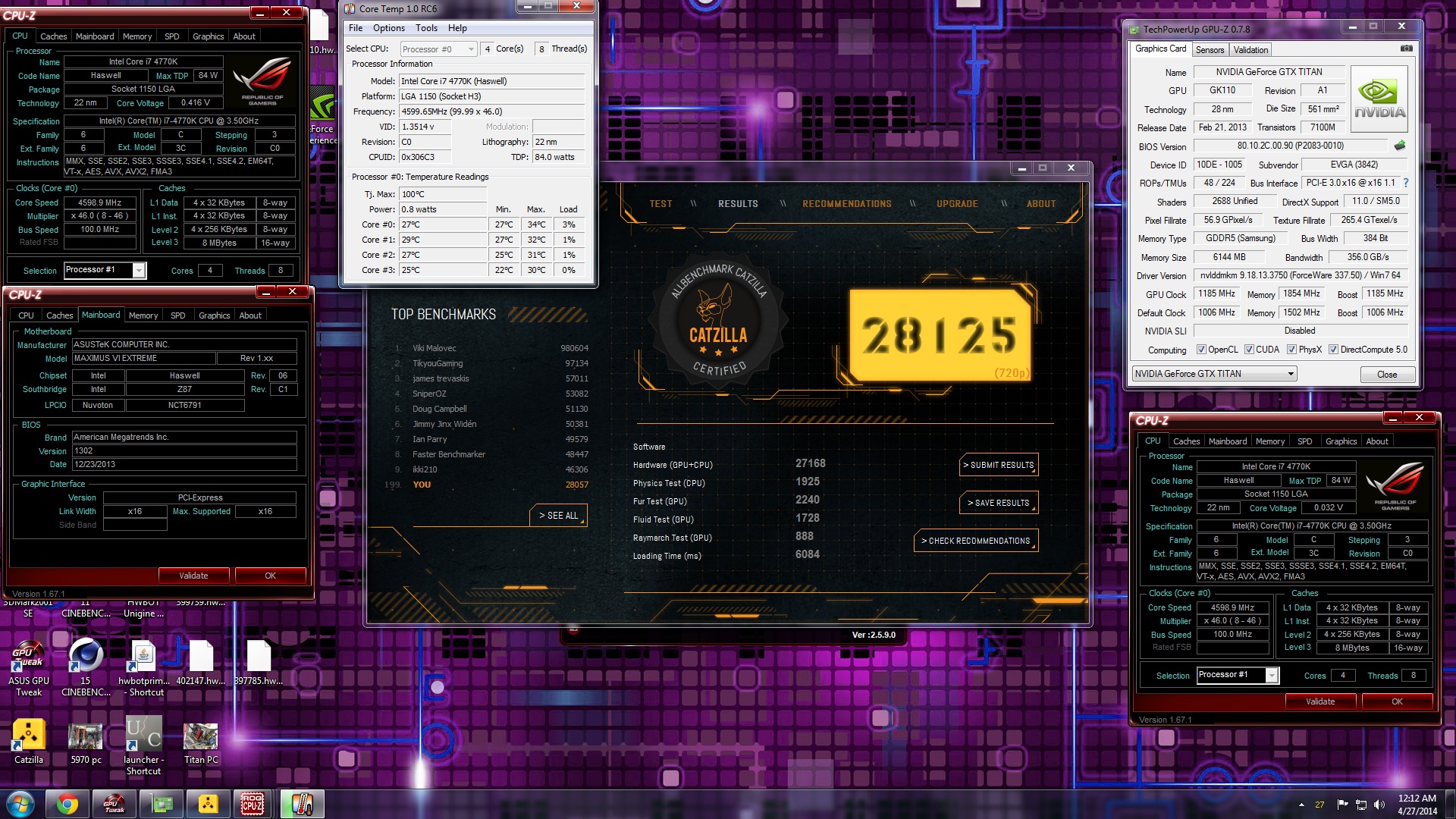Viewport: 1456px width, 819px height.
Task: Click the GPU Clock 1185 MHz value
Action: coord(1216,294)
